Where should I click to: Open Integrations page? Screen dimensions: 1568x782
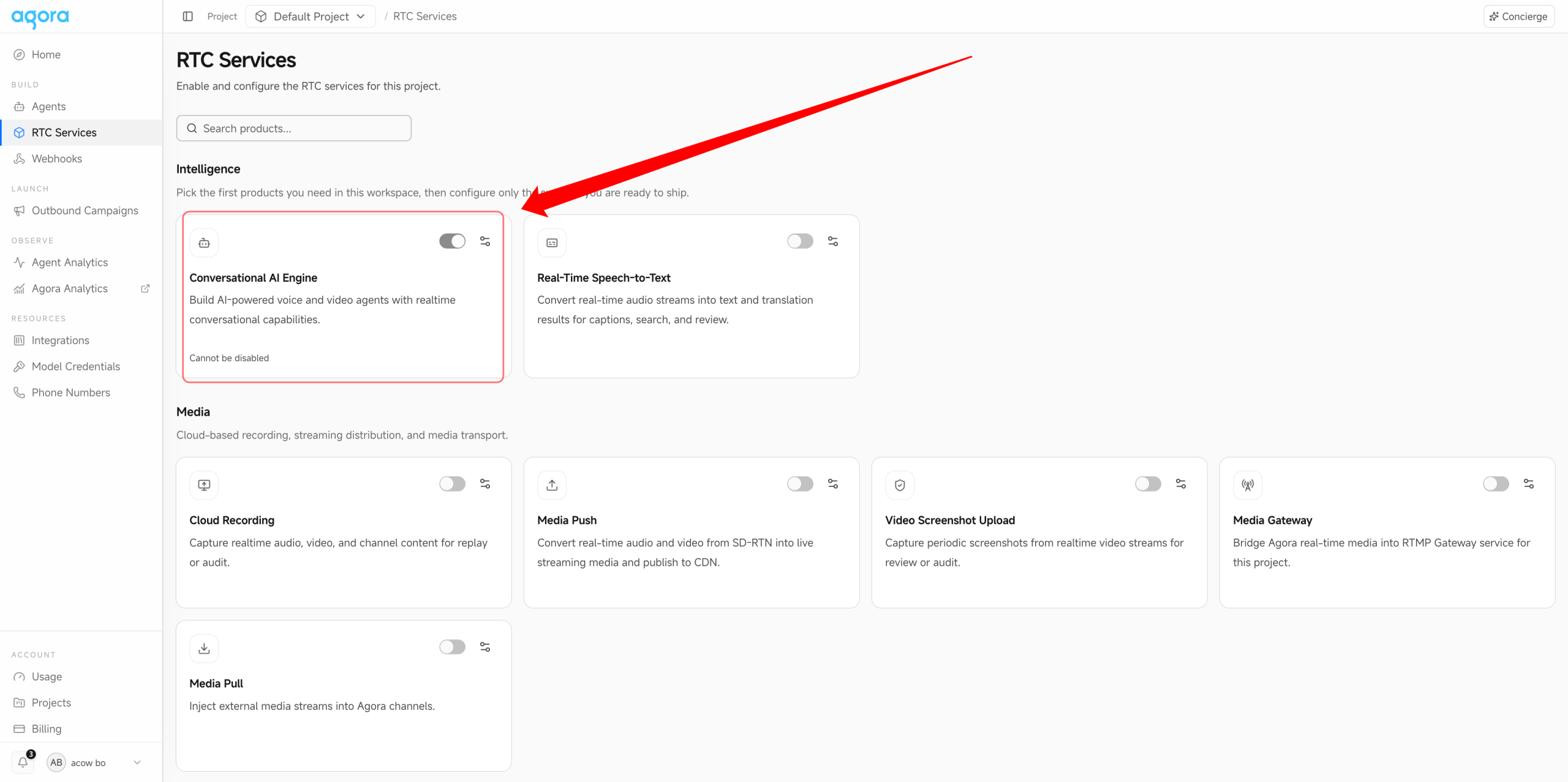(x=81, y=340)
